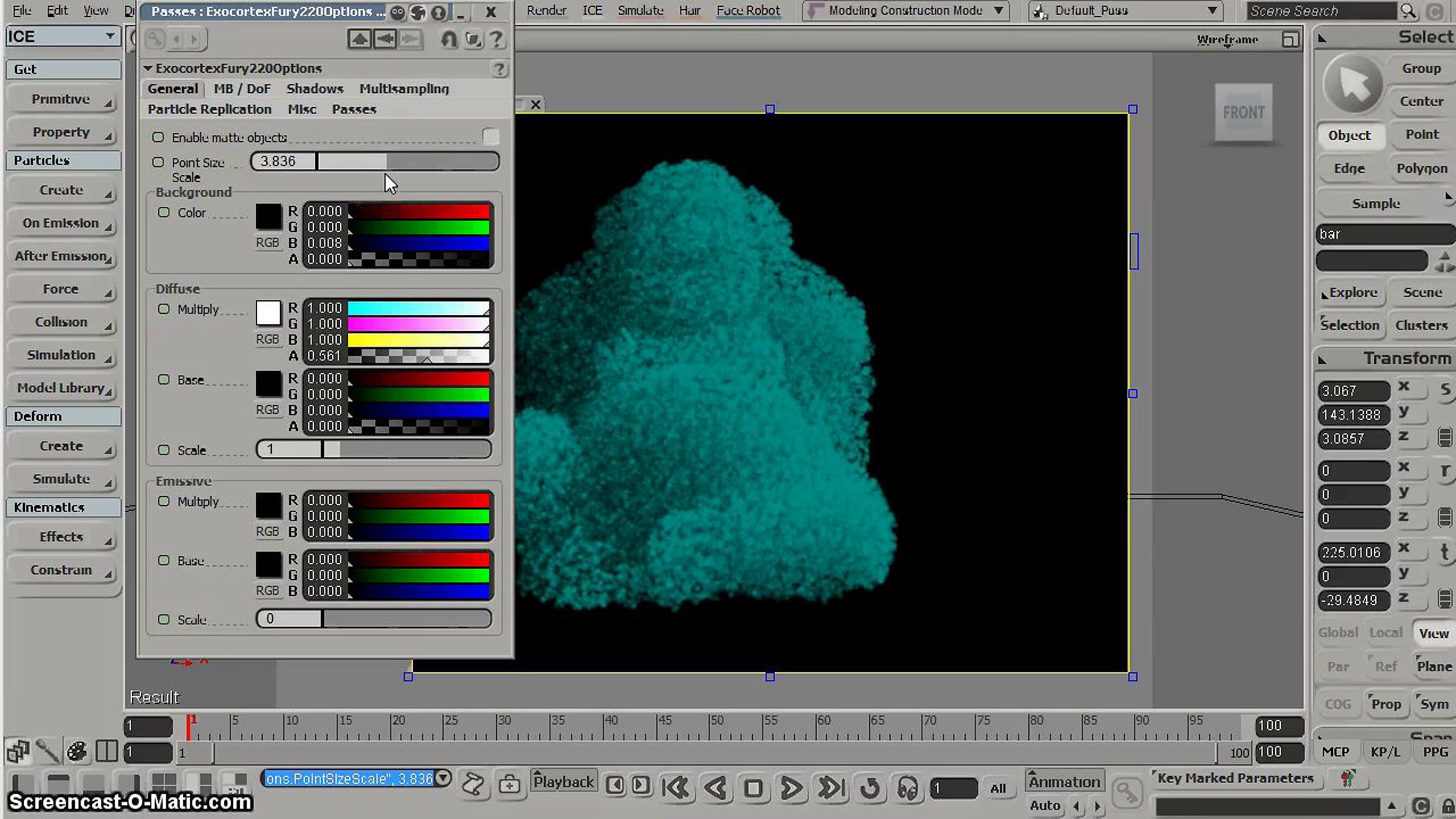Click the keyhole lock icon in the Passes title bar

pyautogui.click(x=439, y=12)
